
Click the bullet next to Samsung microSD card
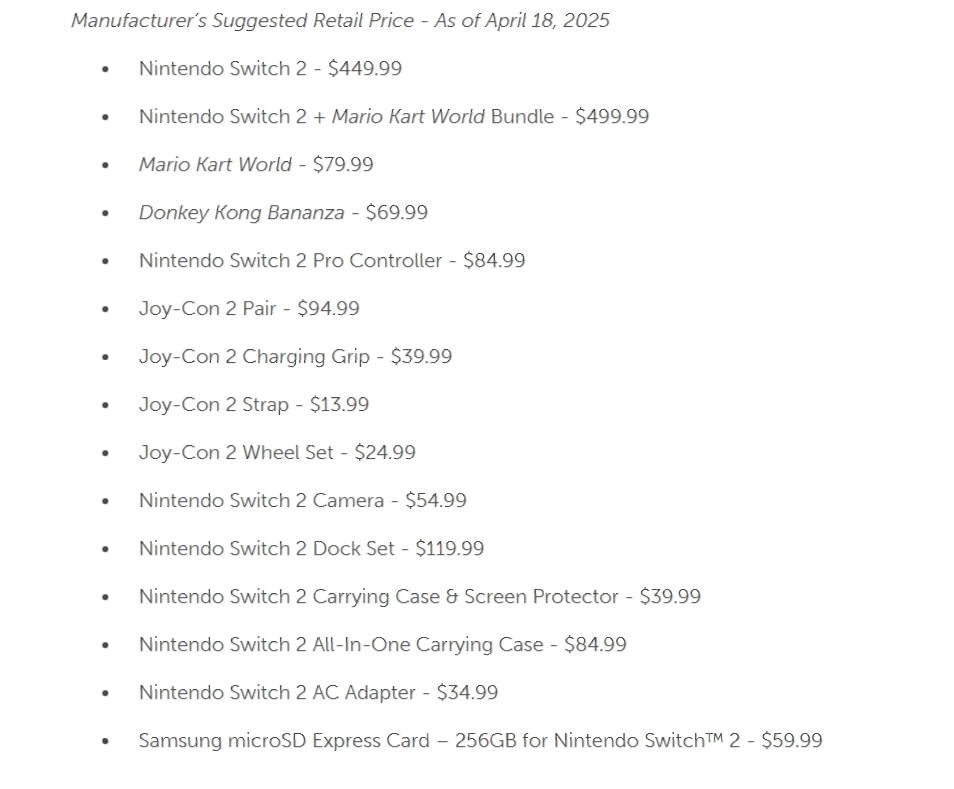(x=105, y=742)
